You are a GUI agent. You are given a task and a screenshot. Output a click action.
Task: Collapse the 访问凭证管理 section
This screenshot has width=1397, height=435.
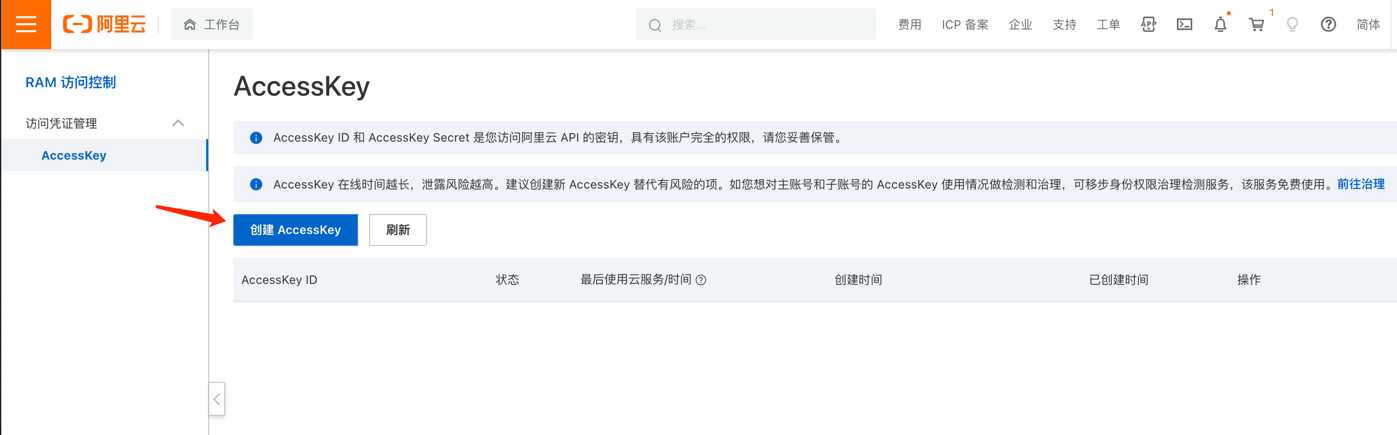click(x=104, y=123)
